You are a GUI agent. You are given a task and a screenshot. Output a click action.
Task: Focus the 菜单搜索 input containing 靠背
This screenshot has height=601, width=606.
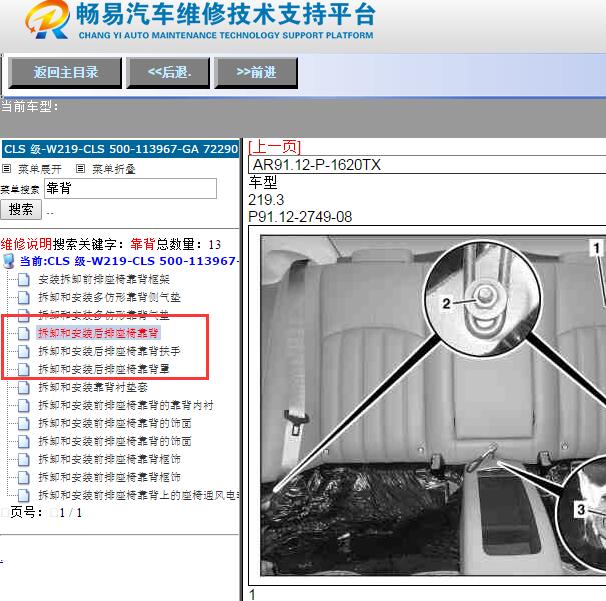click(130, 189)
